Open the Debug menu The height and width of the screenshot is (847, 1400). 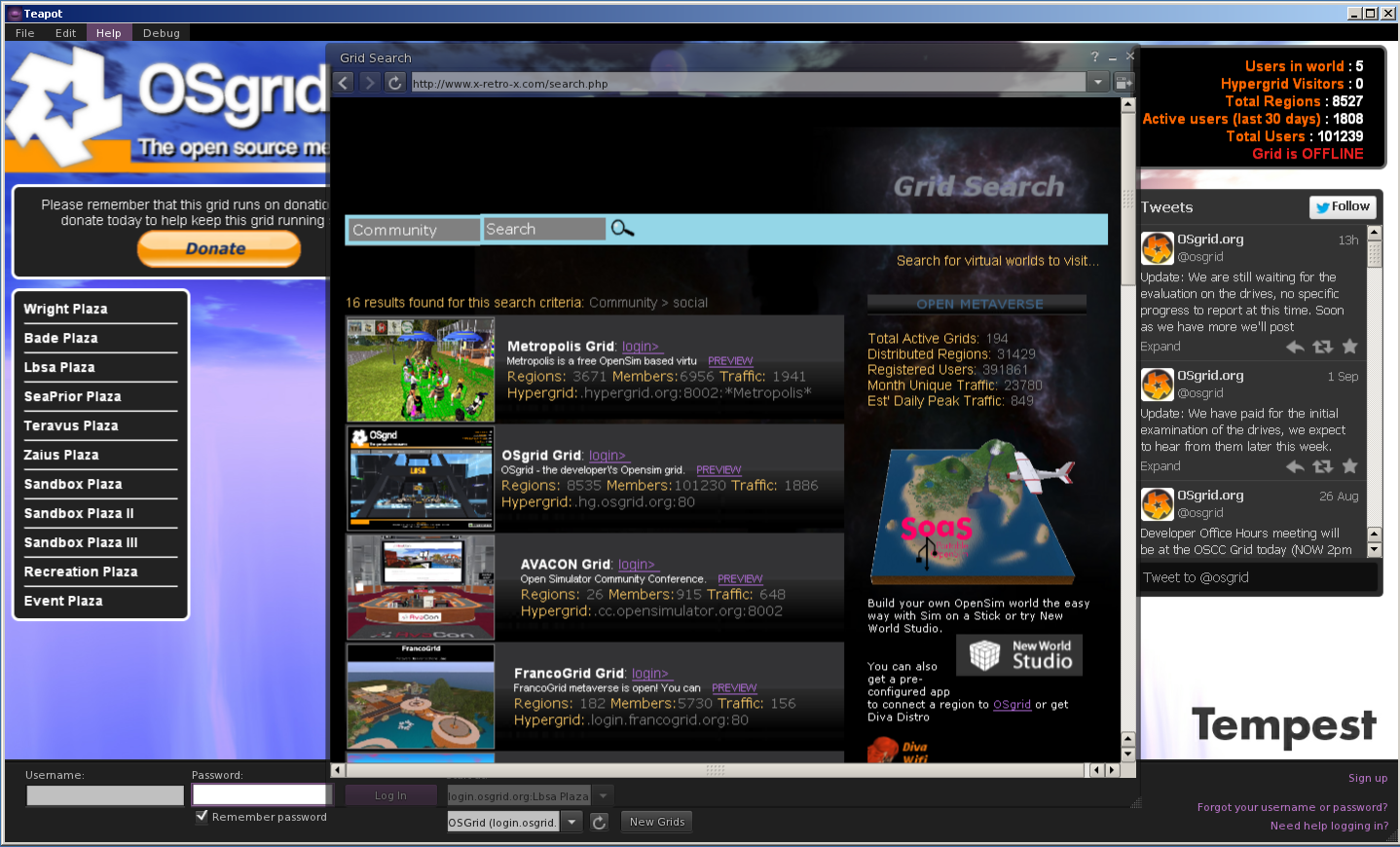(162, 33)
